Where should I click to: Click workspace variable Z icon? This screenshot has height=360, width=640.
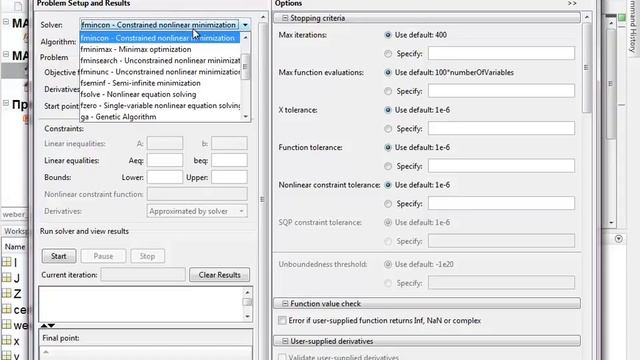point(7,293)
